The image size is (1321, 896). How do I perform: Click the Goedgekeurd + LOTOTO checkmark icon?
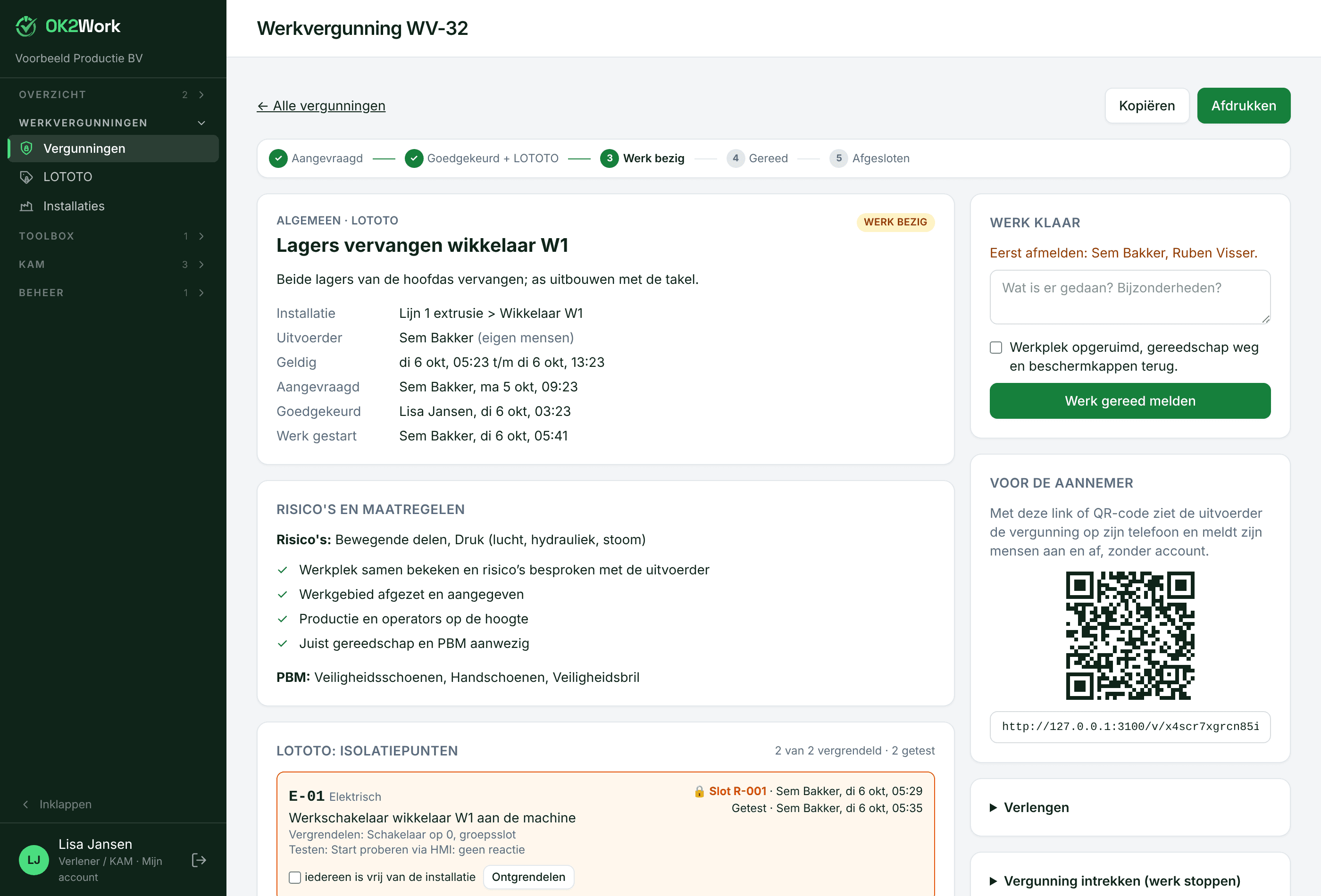tap(414, 158)
